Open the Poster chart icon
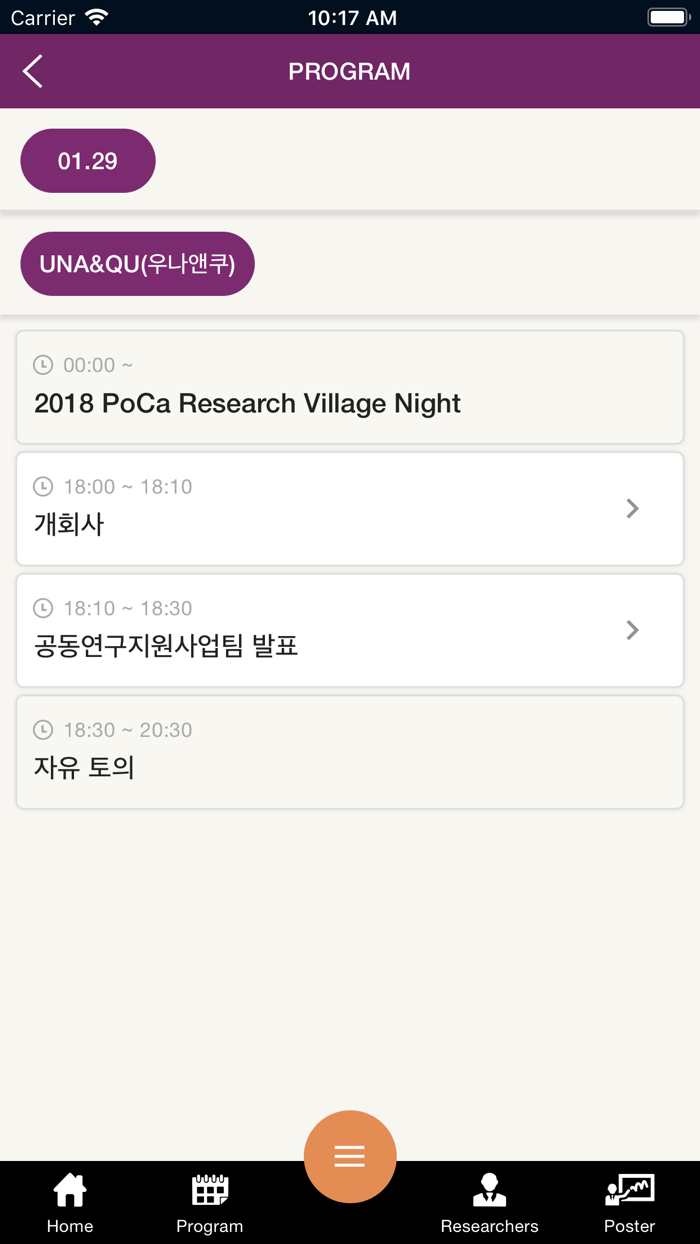Viewport: 700px width, 1244px height. (629, 1190)
